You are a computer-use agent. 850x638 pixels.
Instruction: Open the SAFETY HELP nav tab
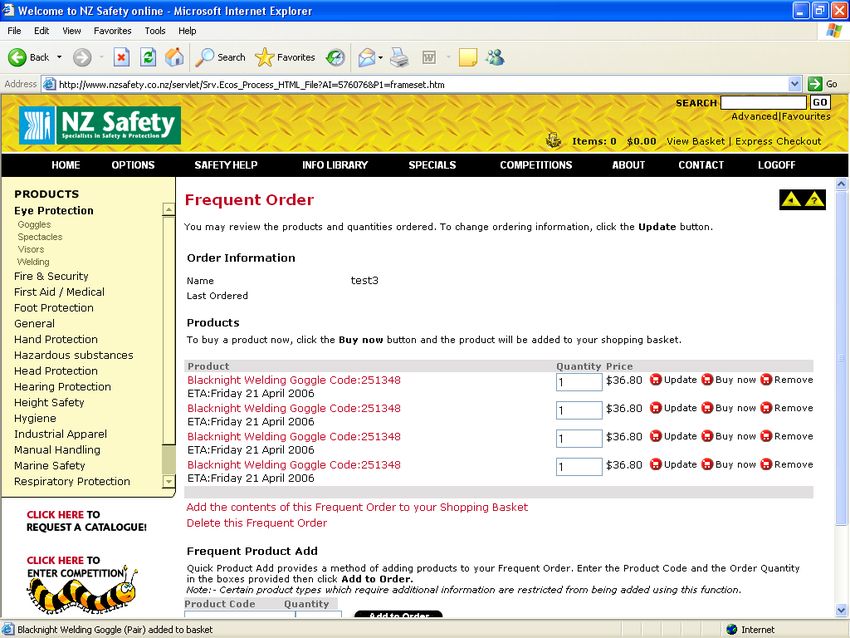coord(226,165)
